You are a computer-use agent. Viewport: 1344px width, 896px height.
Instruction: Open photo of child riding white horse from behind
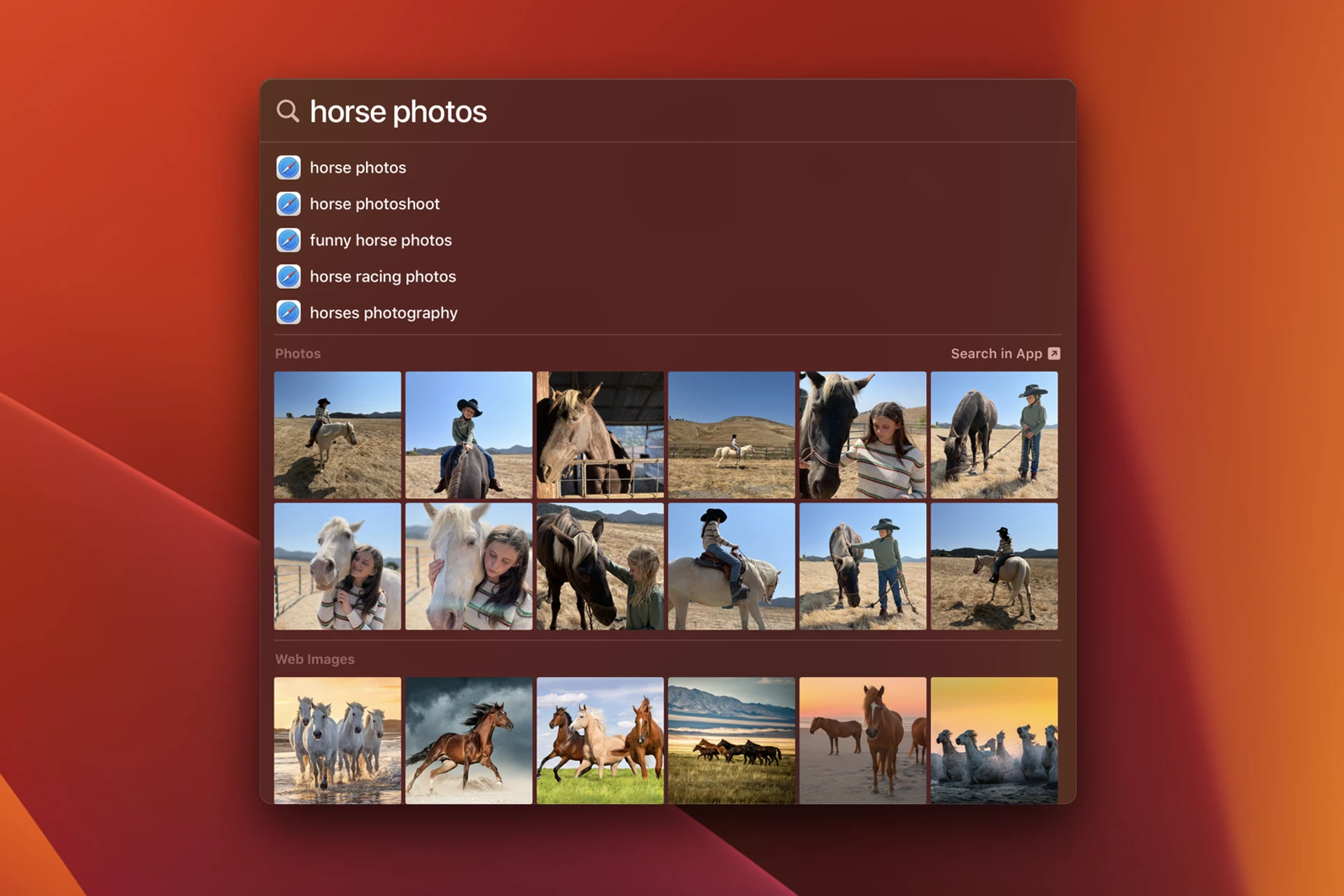[x=337, y=435]
